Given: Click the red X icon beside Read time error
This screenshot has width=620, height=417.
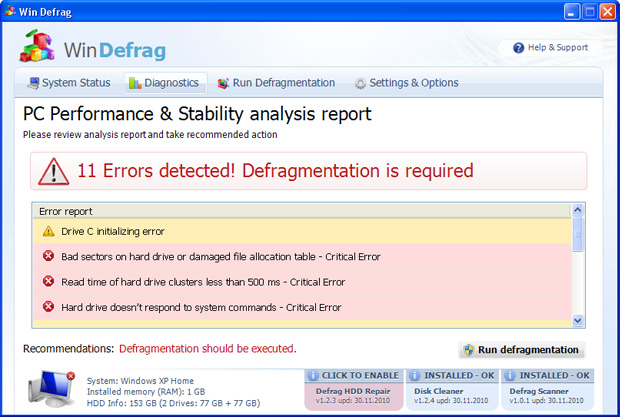Looking at the screenshot, I should pos(49,281).
